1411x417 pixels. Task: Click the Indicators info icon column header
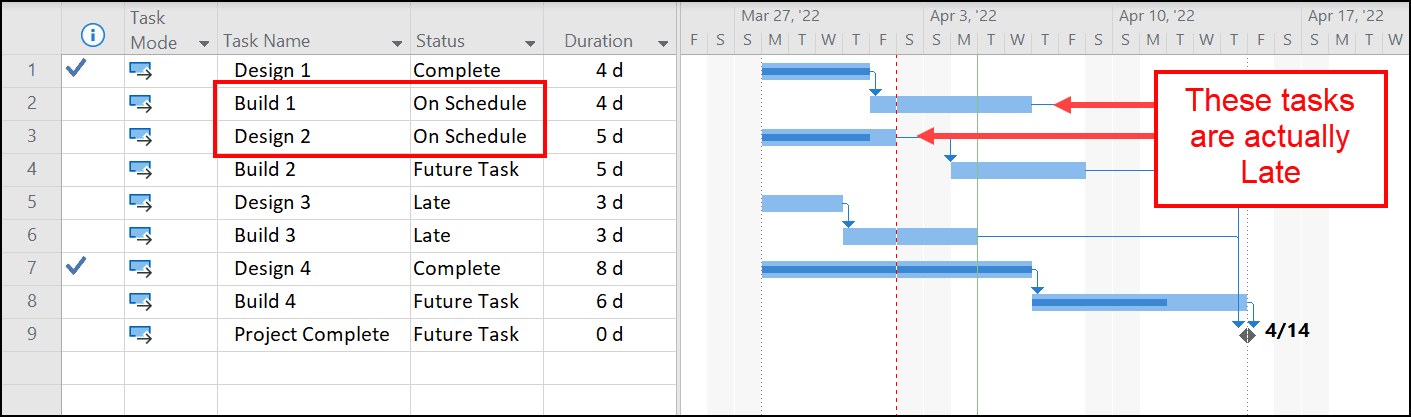click(x=93, y=35)
